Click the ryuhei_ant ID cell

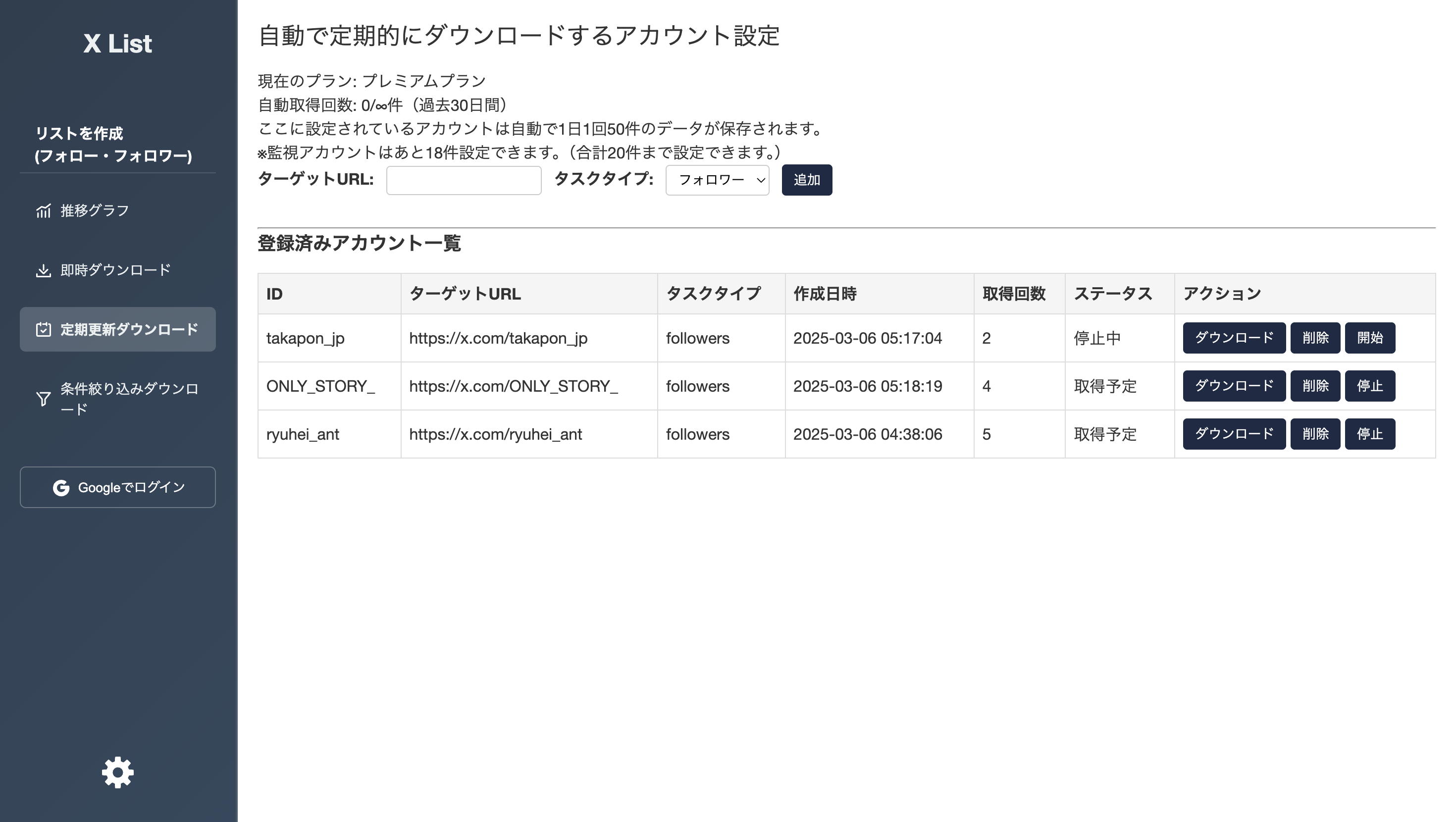point(329,434)
